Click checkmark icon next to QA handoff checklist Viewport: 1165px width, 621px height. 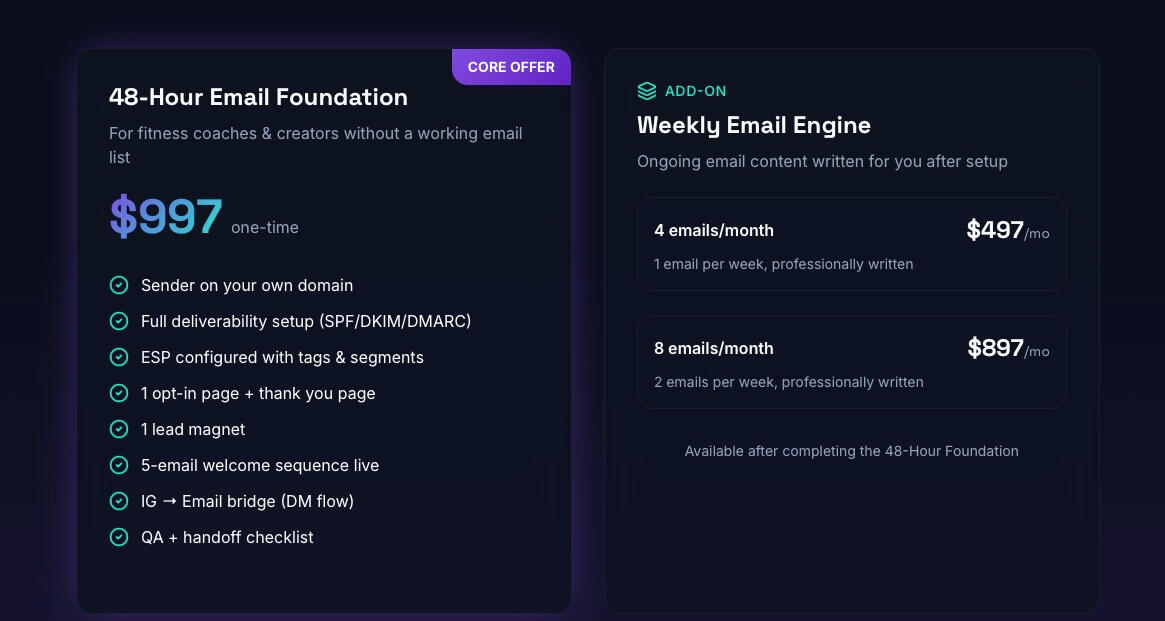[x=119, y=537]
